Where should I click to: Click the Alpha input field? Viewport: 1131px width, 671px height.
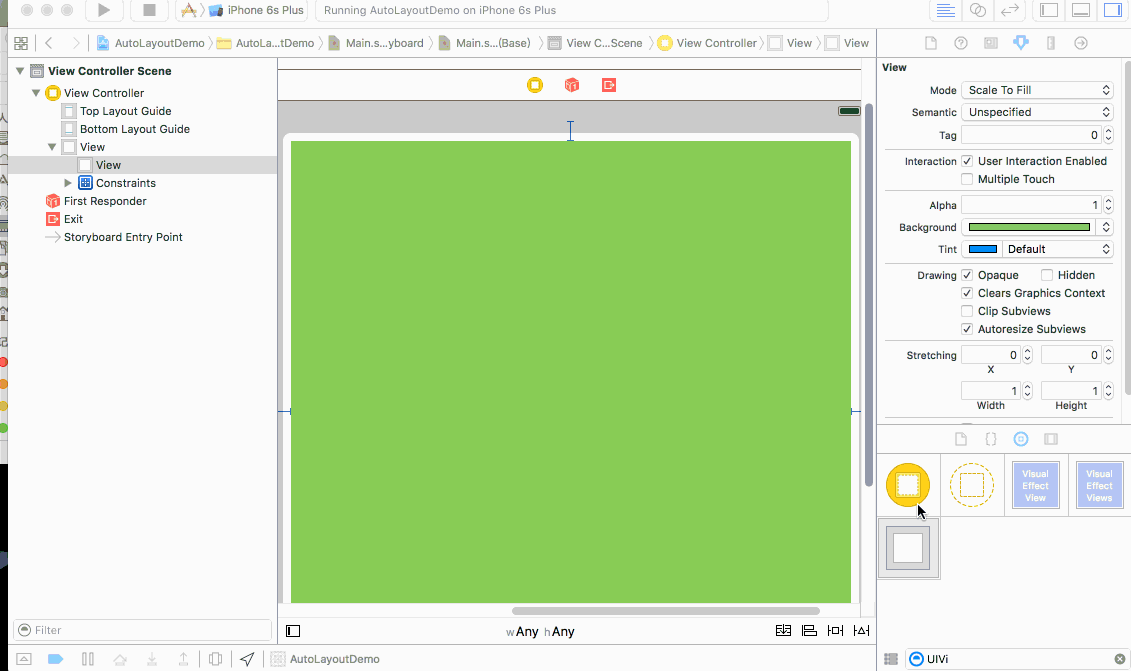coord(1030,205)
